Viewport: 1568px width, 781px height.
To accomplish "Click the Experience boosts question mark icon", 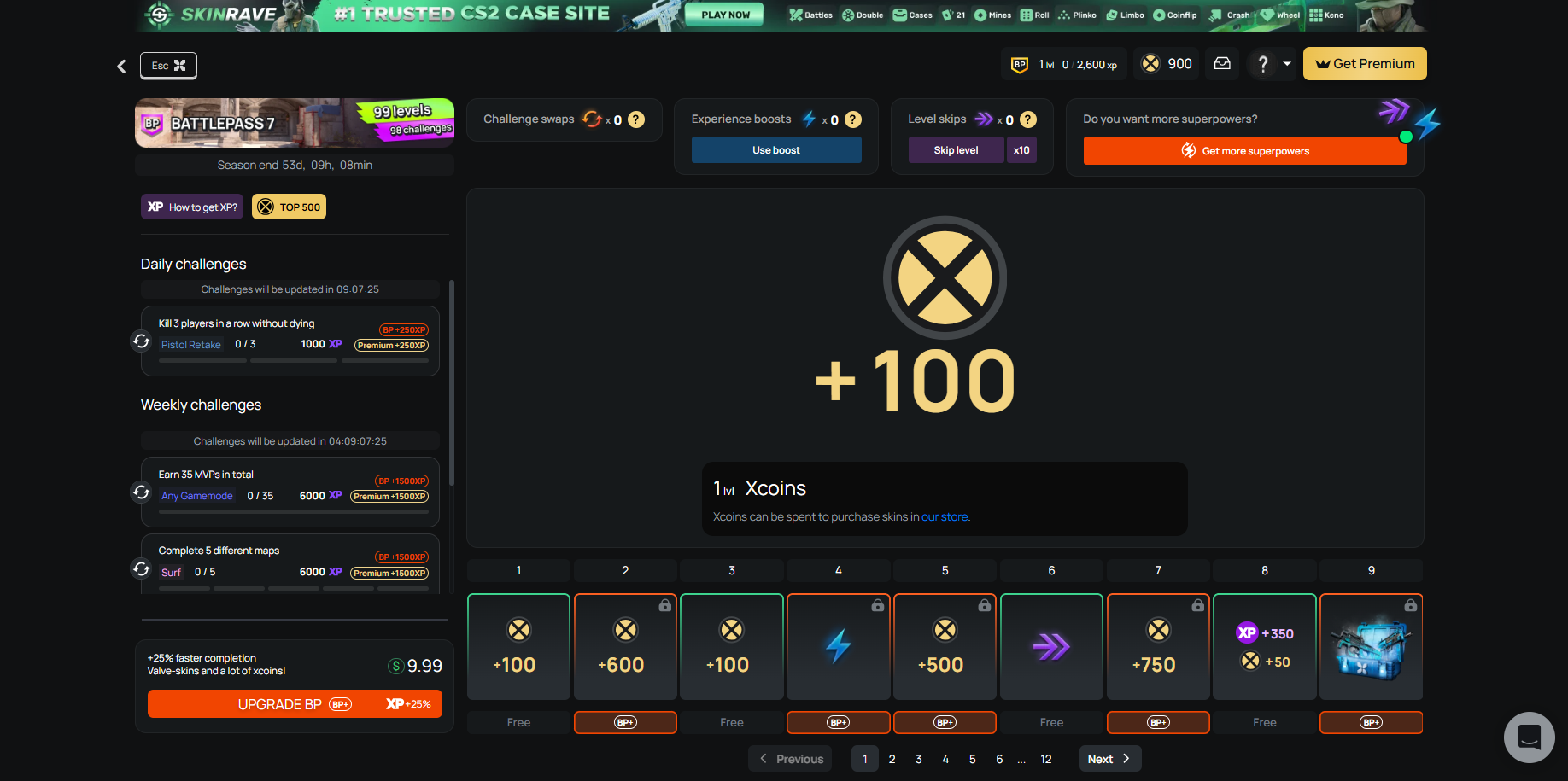I will pyautogui.click(x=853, y=119).
